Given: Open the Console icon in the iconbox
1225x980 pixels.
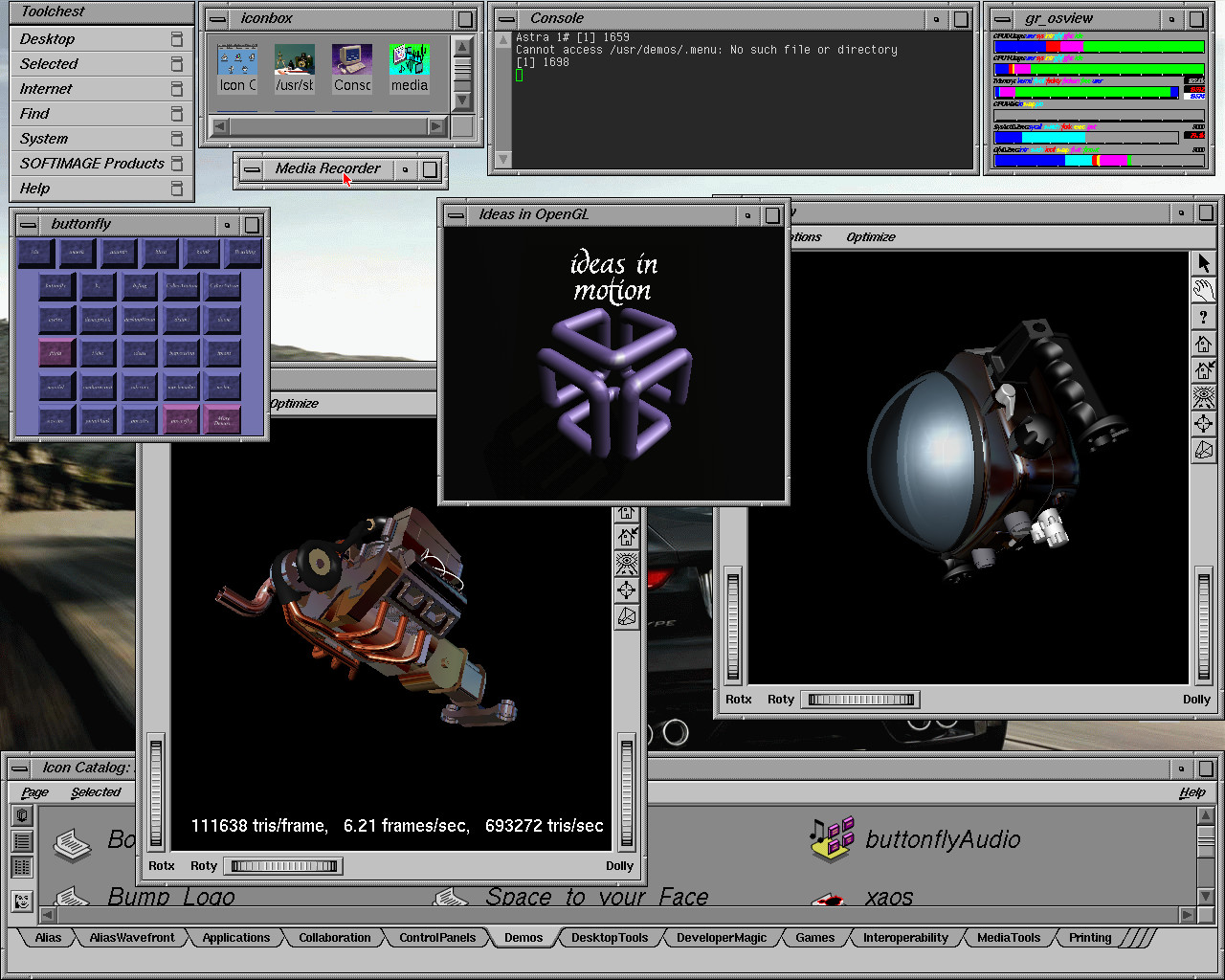Looking at the screenshot, I should 352,68.
